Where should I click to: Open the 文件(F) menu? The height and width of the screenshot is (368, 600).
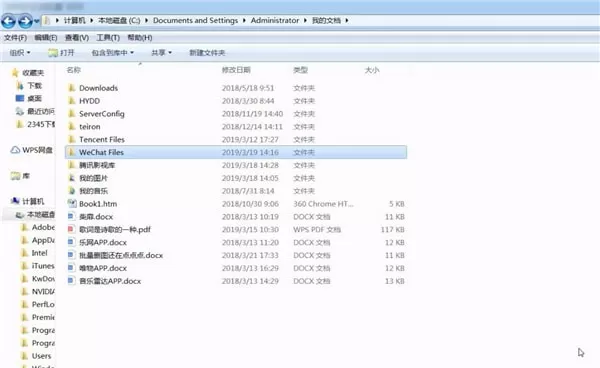coord(15,38)
